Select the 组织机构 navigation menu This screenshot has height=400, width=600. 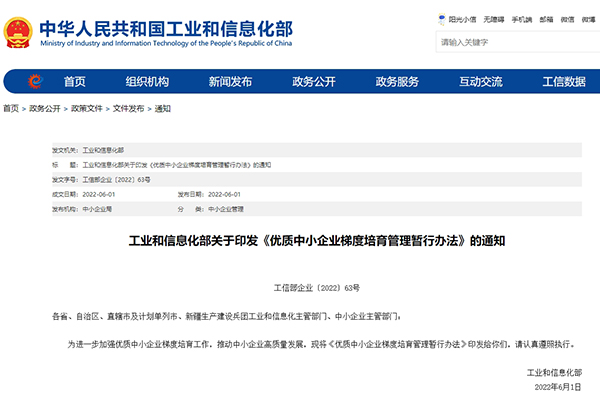pyautogui.click(x=147, y=82)
